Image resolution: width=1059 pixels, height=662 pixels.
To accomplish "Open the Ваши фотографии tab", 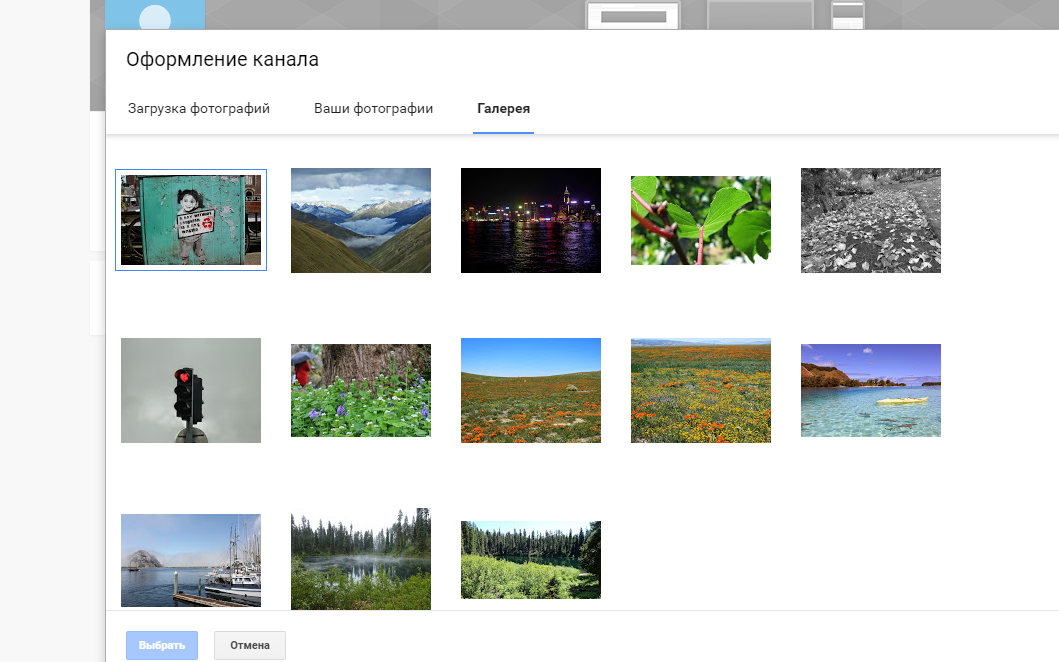I will pyautogui.click(x=373, y=108).
